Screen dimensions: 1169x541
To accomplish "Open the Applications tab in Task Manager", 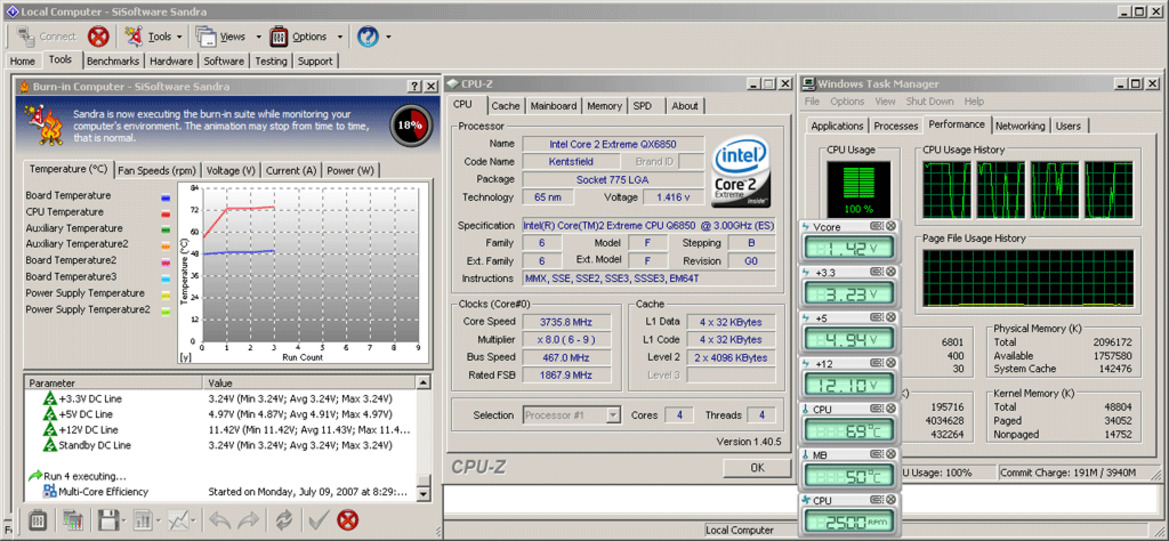I will click(x=836, y=126).
